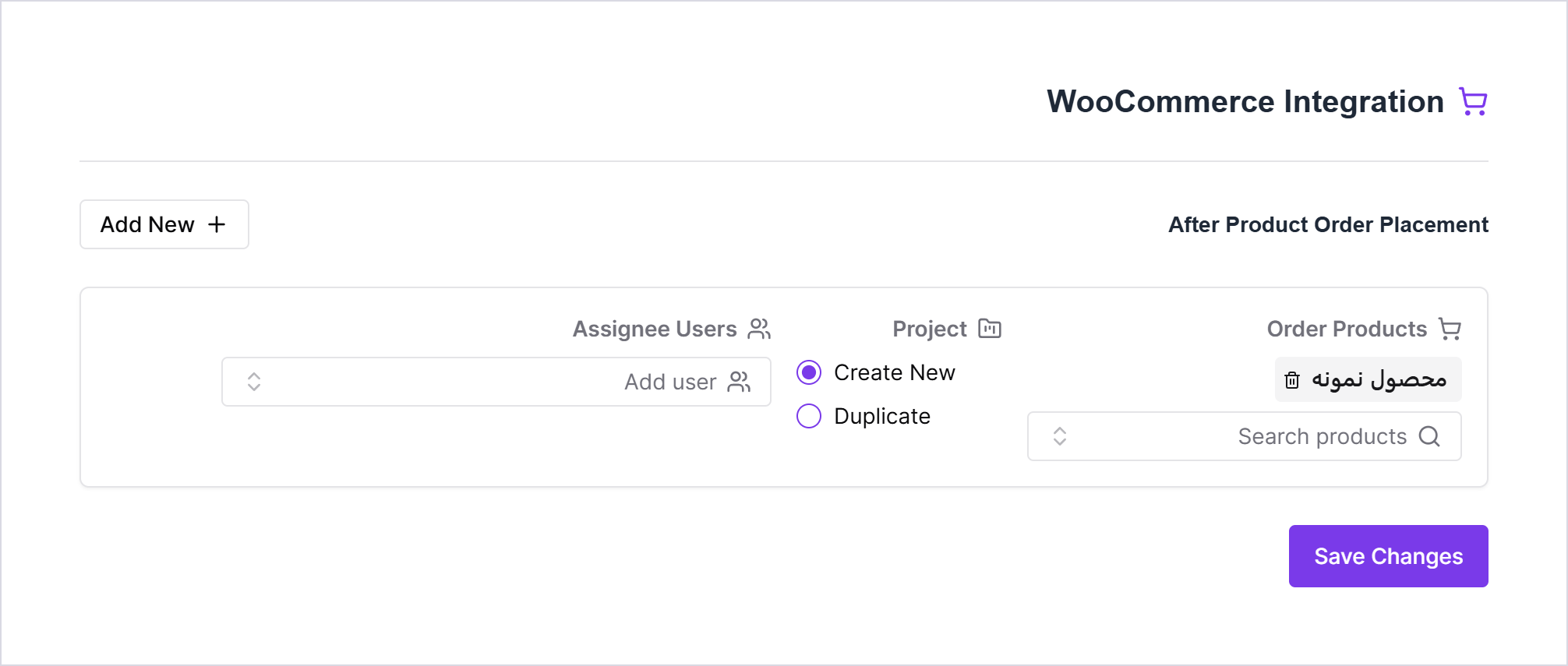Click the Add New button

click(164, 224)
